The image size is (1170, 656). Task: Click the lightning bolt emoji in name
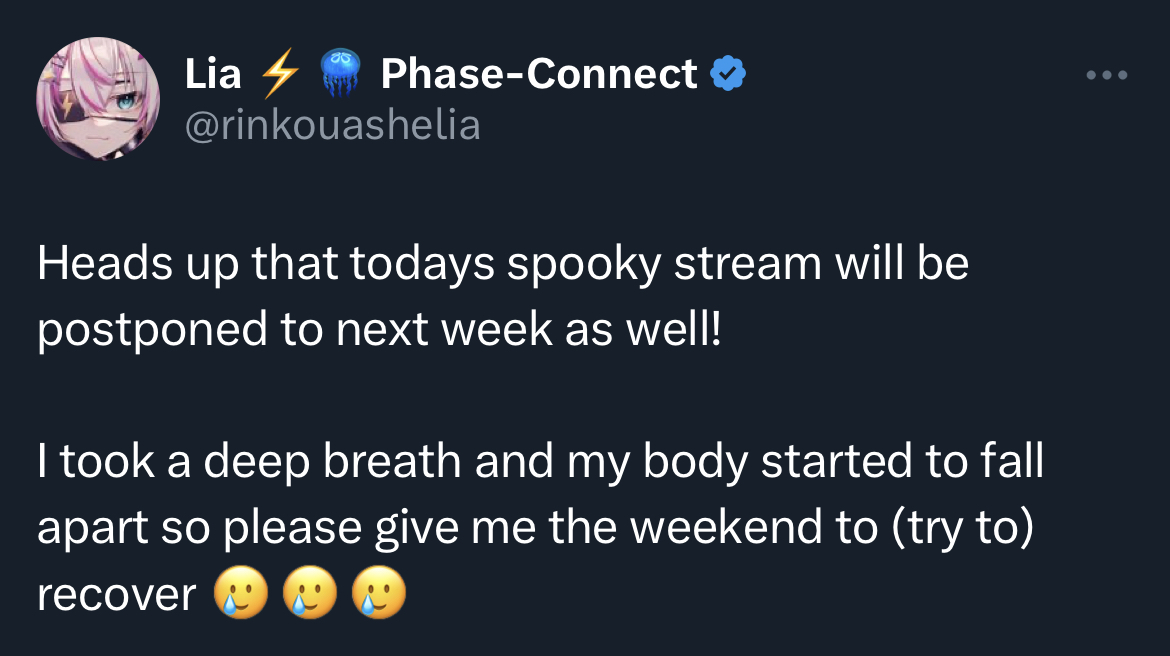pos(280,73)
